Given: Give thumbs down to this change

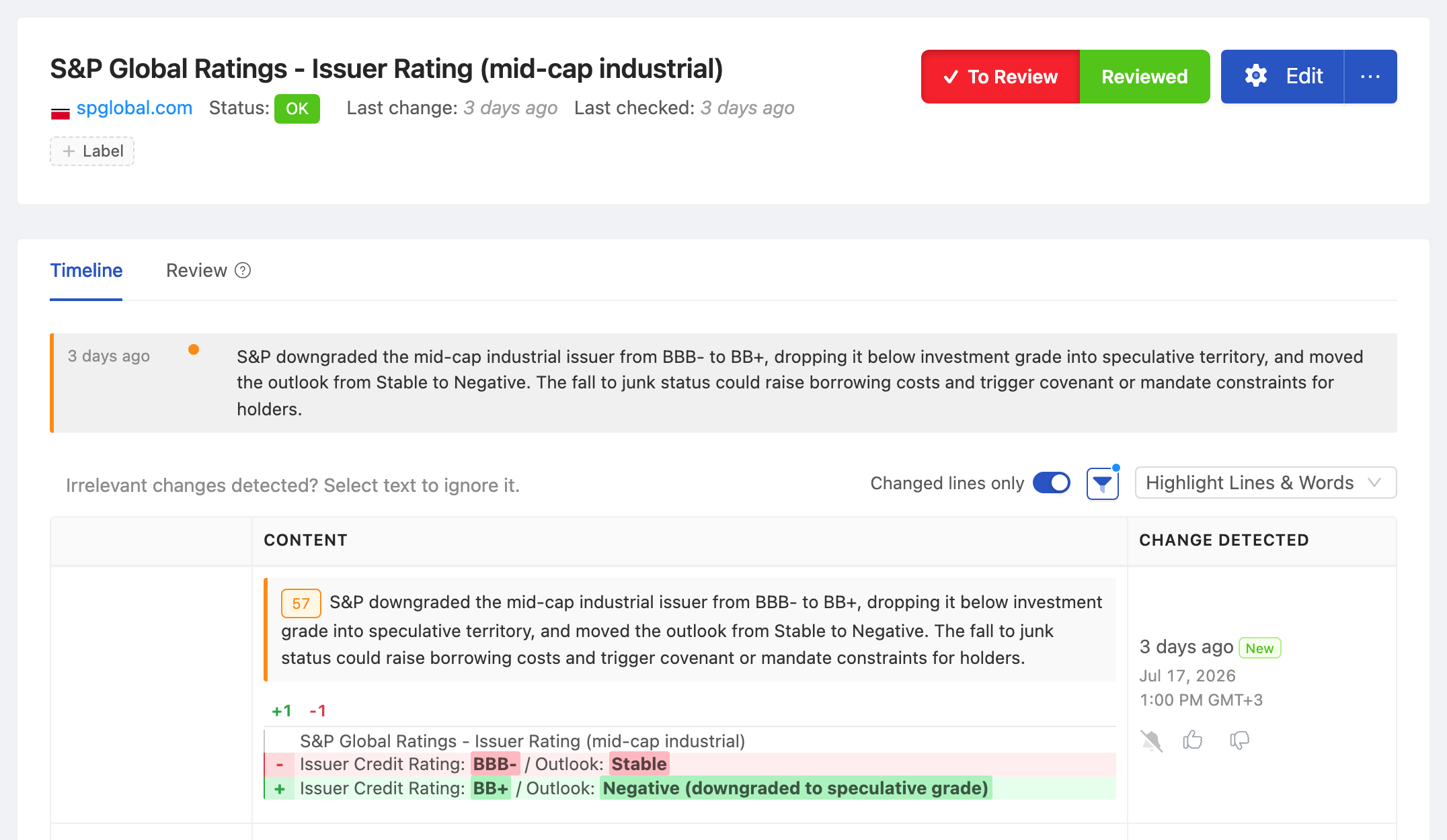Looking at the screenshot, I should pos(1239,741).
